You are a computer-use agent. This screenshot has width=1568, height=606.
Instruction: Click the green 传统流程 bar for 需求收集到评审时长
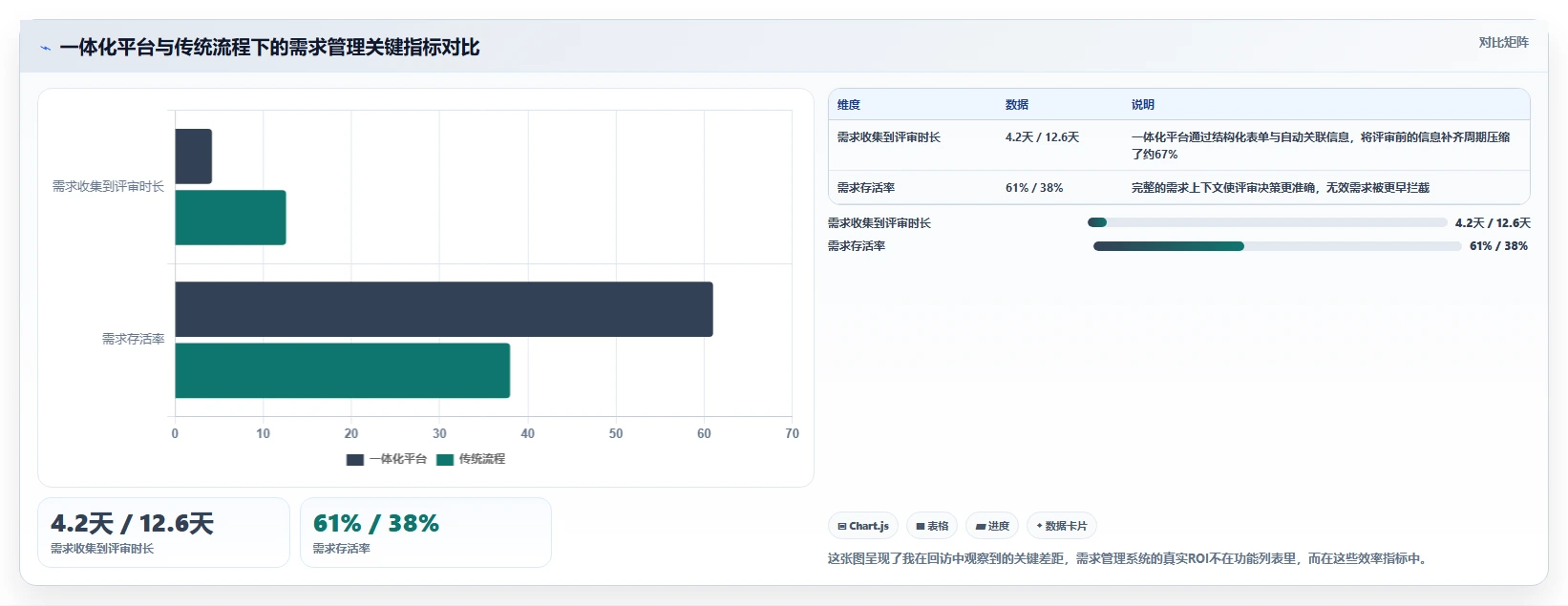(x=230, y=218)
